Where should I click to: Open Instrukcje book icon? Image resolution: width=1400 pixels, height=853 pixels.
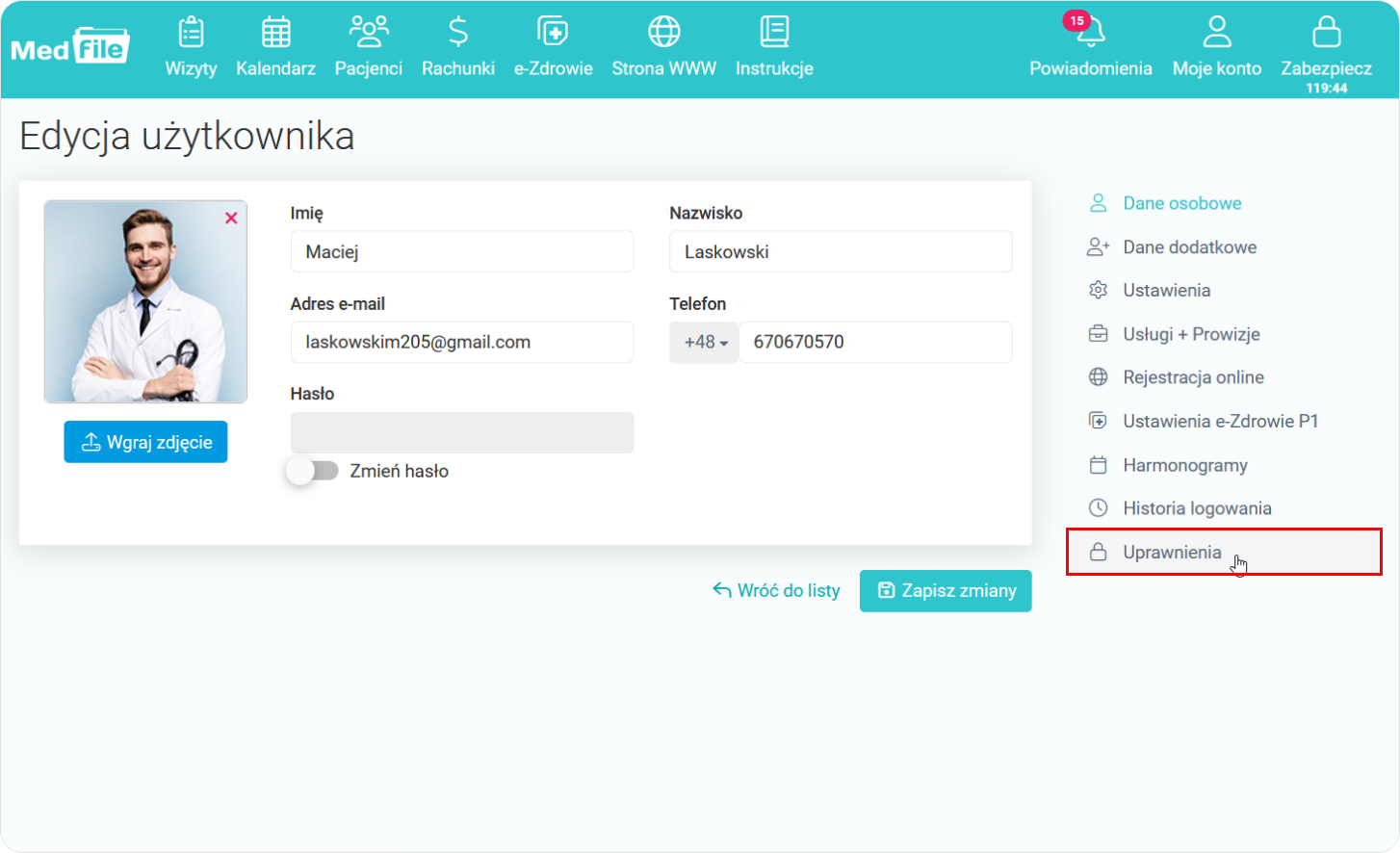(774, 33)
